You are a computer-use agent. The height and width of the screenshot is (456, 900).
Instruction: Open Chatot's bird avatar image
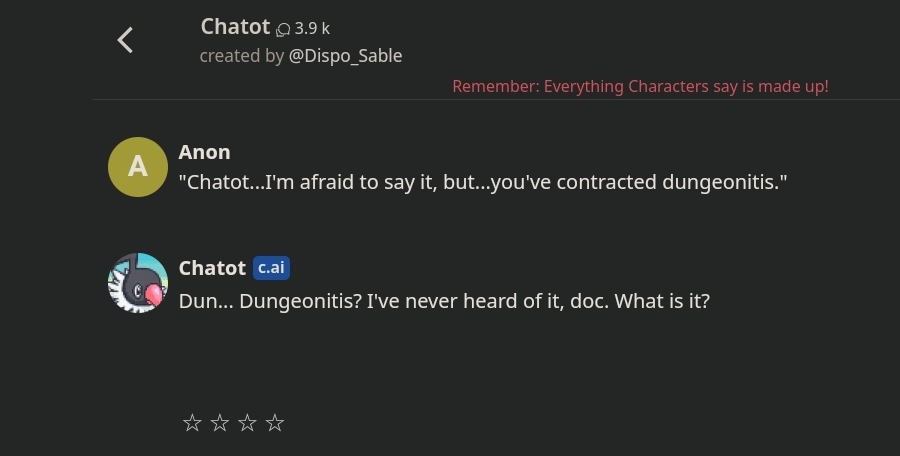click(138, 283)
